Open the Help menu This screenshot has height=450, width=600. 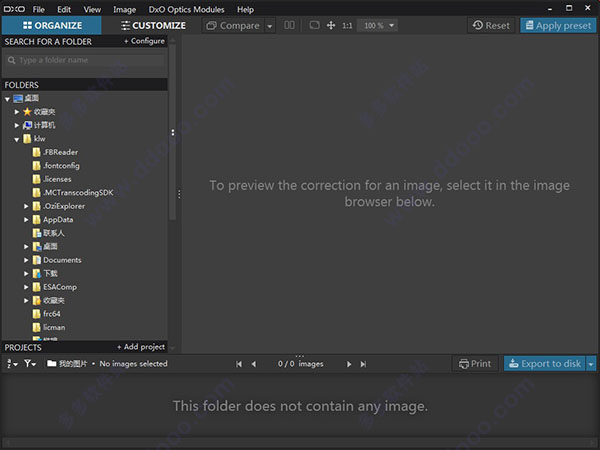point(245,9)
